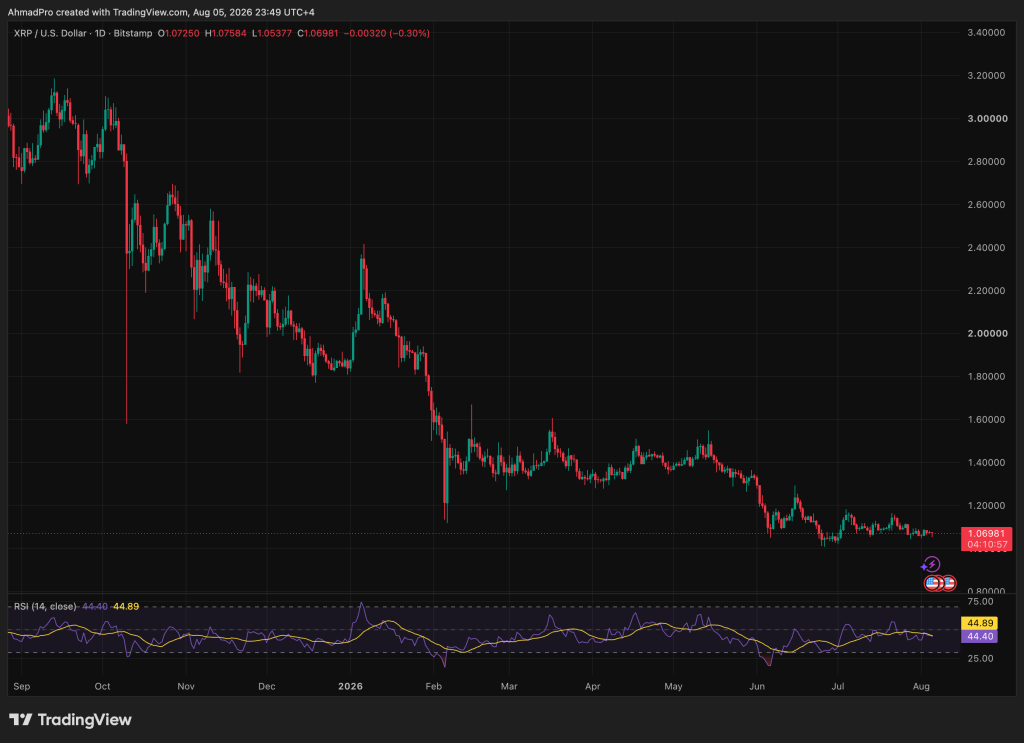The image size is (1024, 743).
Task: Click the May label on the time axis
Action: pos(673,686)
